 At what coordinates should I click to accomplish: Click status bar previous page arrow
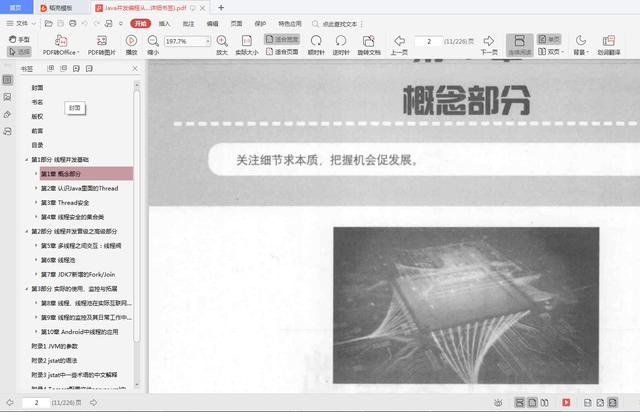click(x=10, y=403)
